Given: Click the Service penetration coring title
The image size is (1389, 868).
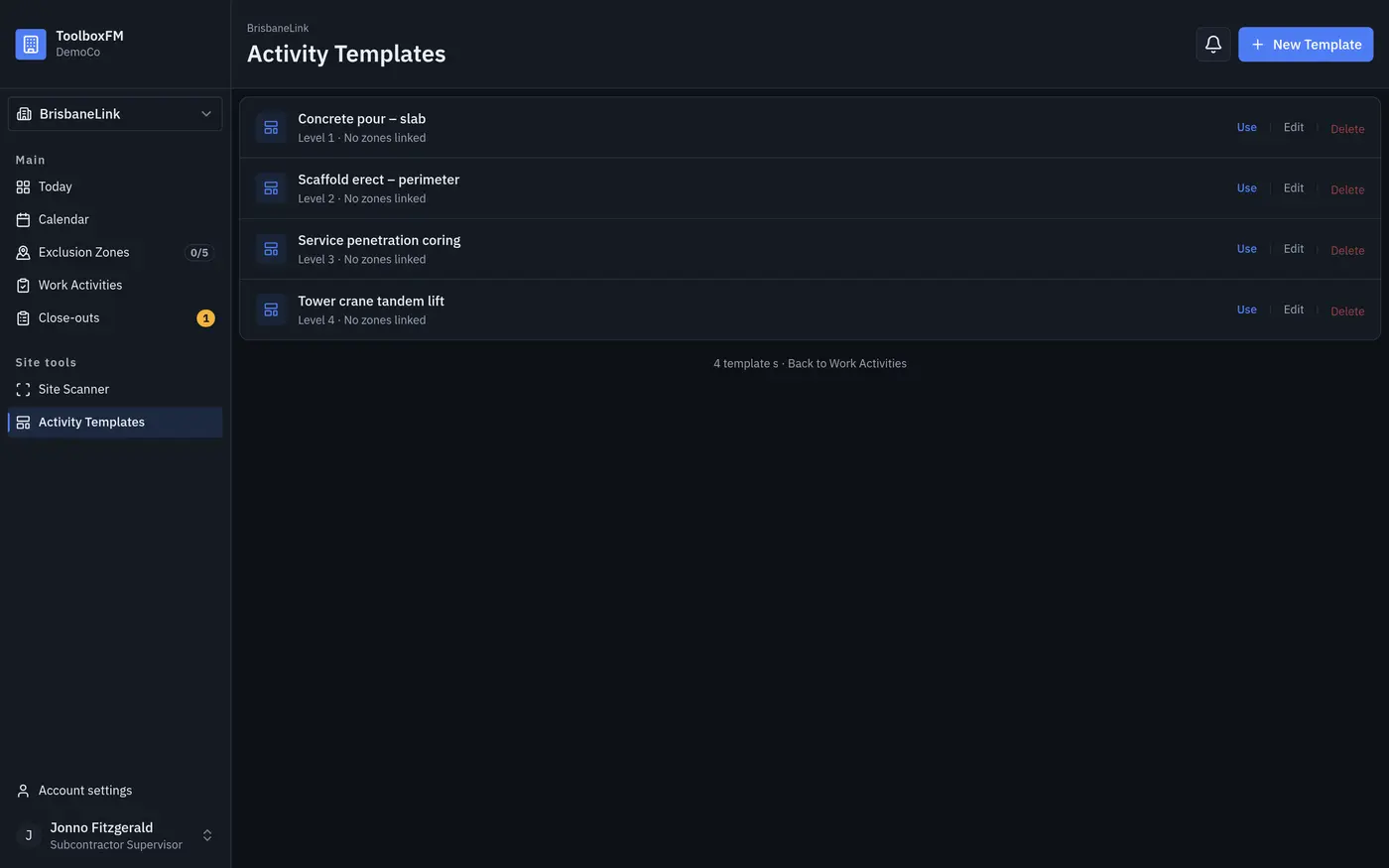Looking at the screenshot, I should [x=379, y=240].
